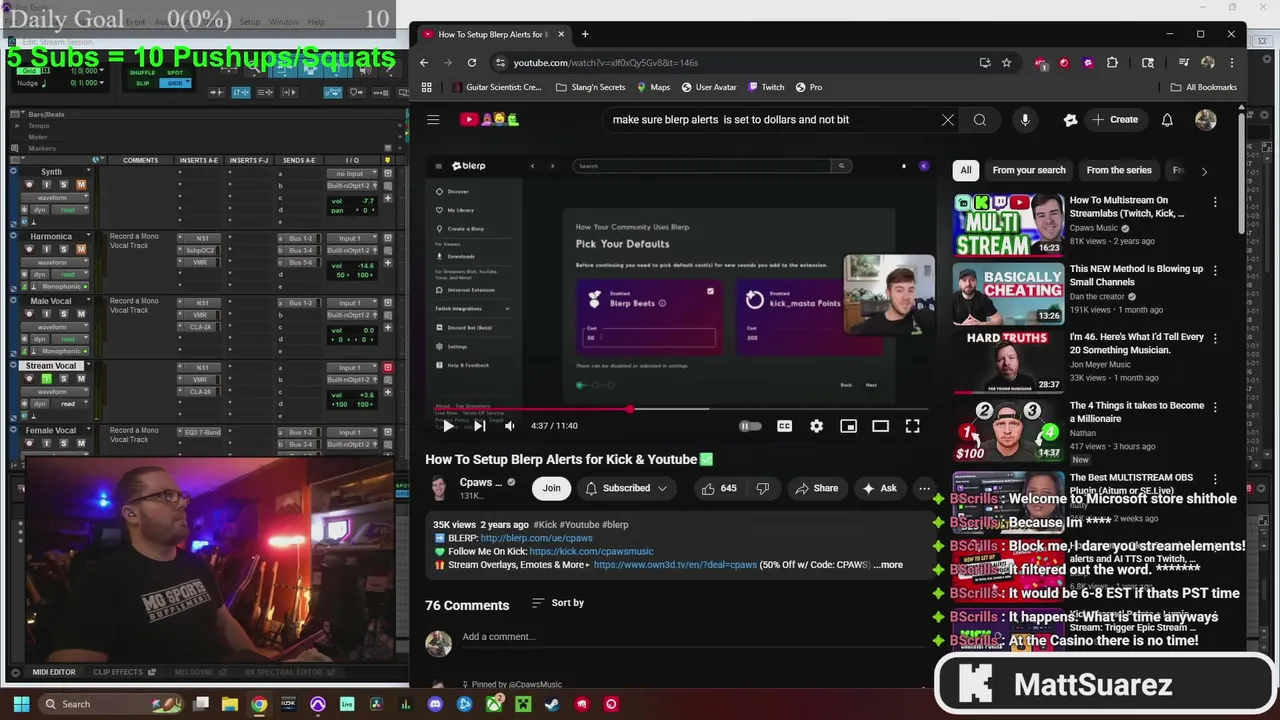This screenshot has width=1280, height=720.
Task: Like the video with thumbs up
Action: [720, 488]
